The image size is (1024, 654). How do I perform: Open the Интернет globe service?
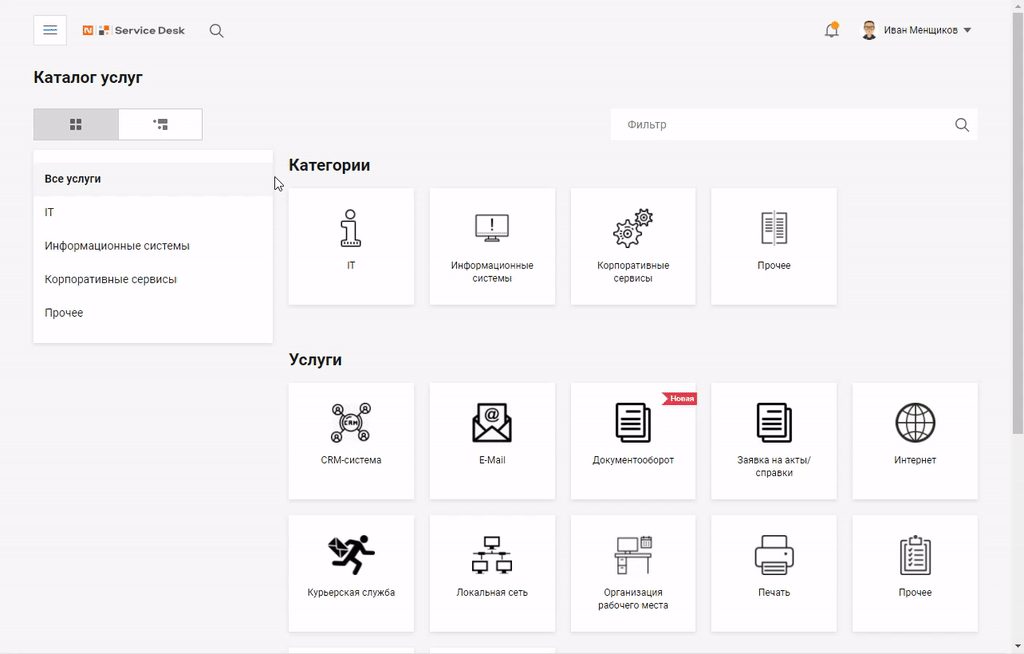(915, 441)
